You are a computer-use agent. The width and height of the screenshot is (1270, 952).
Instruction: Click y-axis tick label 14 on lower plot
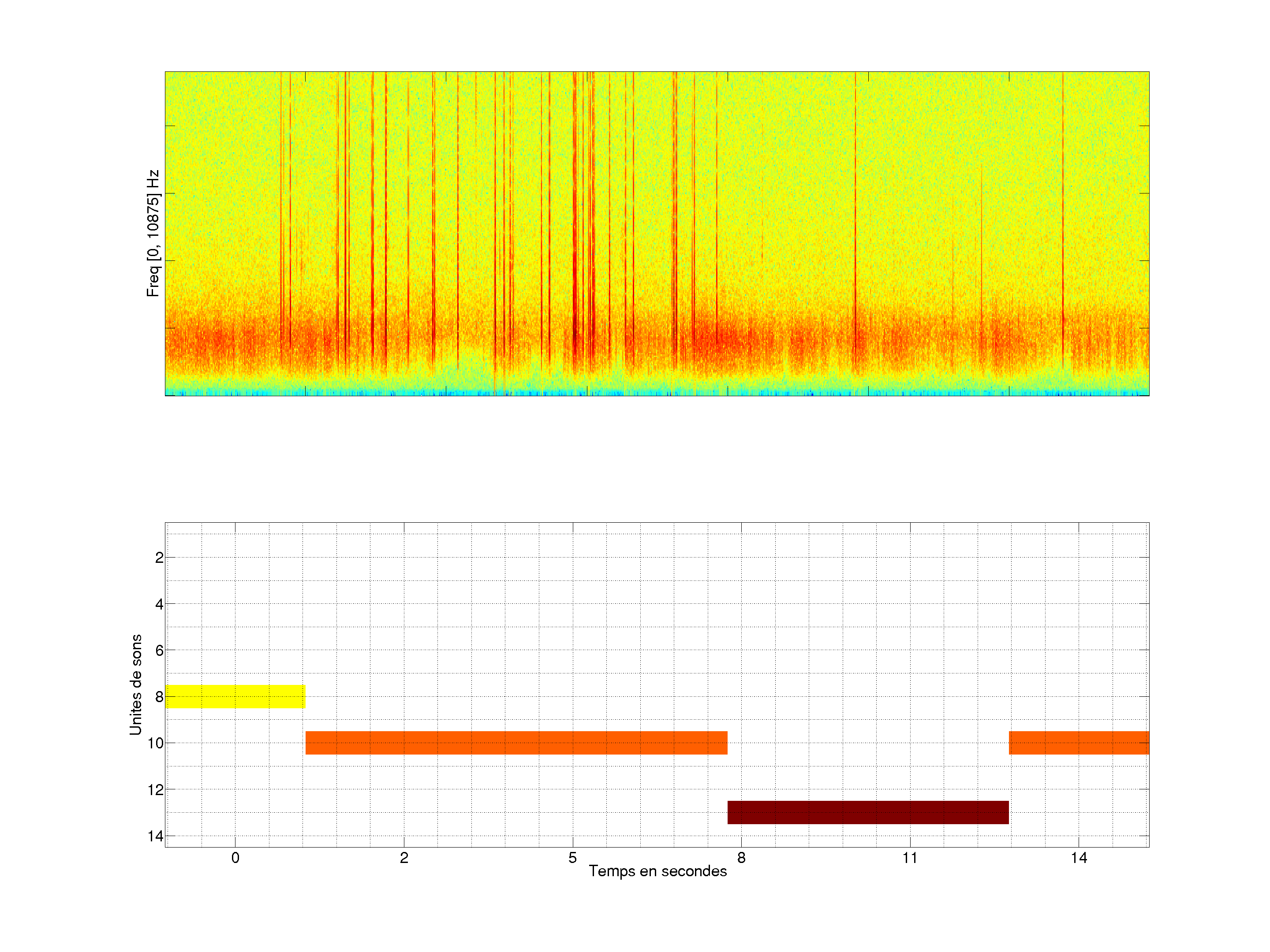[x=155, y=836]
